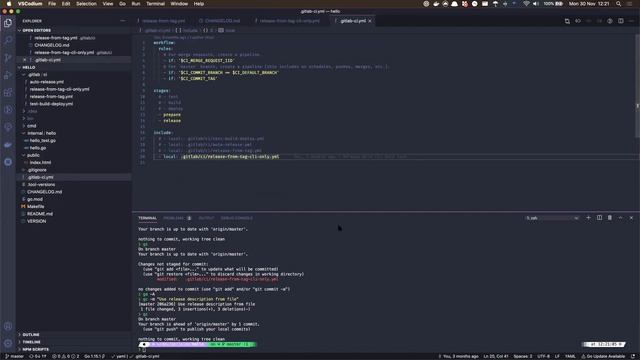The image size is (640, 360).
Task: Click the split editor right icon
Action: point(620,21)
